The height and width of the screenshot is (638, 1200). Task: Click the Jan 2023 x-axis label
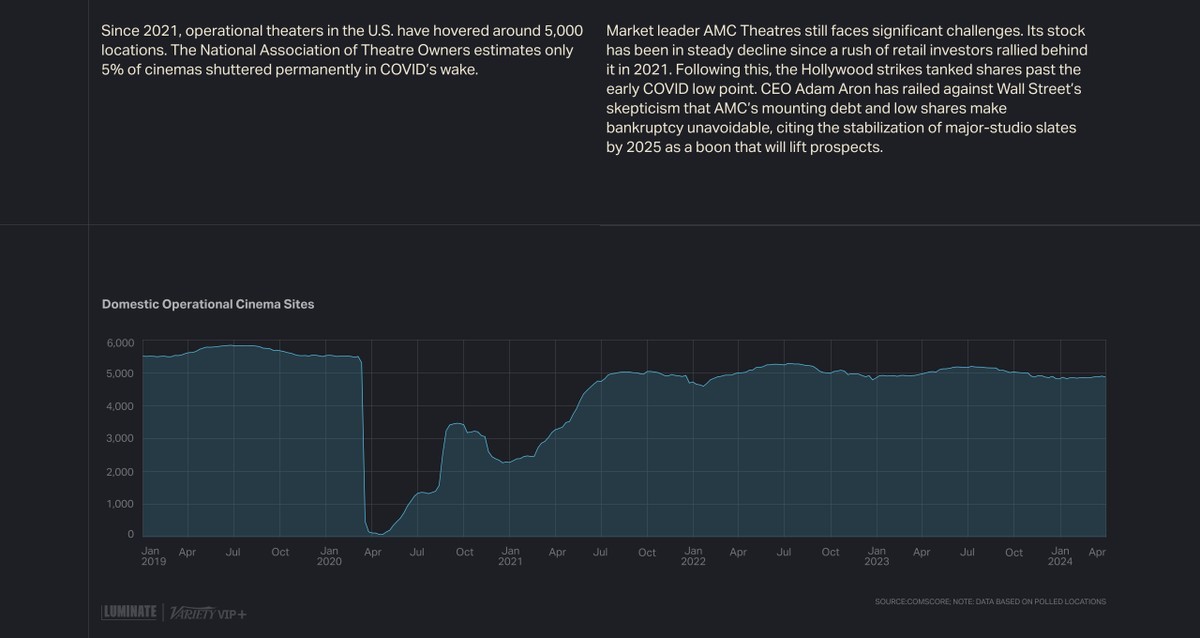[876, 557]
